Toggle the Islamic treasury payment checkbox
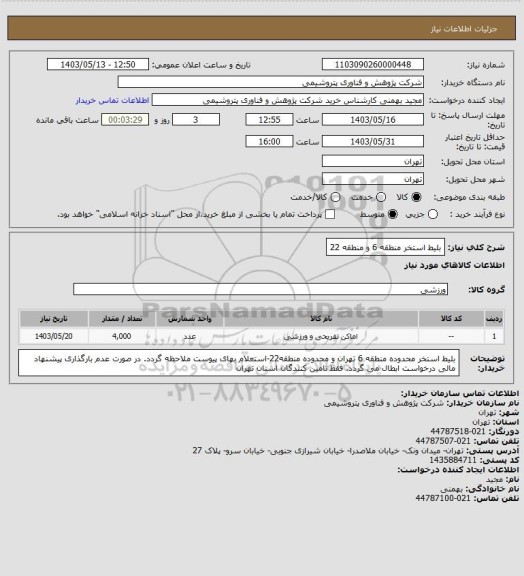This screenshot has height=576, width=524. [330, 214]
